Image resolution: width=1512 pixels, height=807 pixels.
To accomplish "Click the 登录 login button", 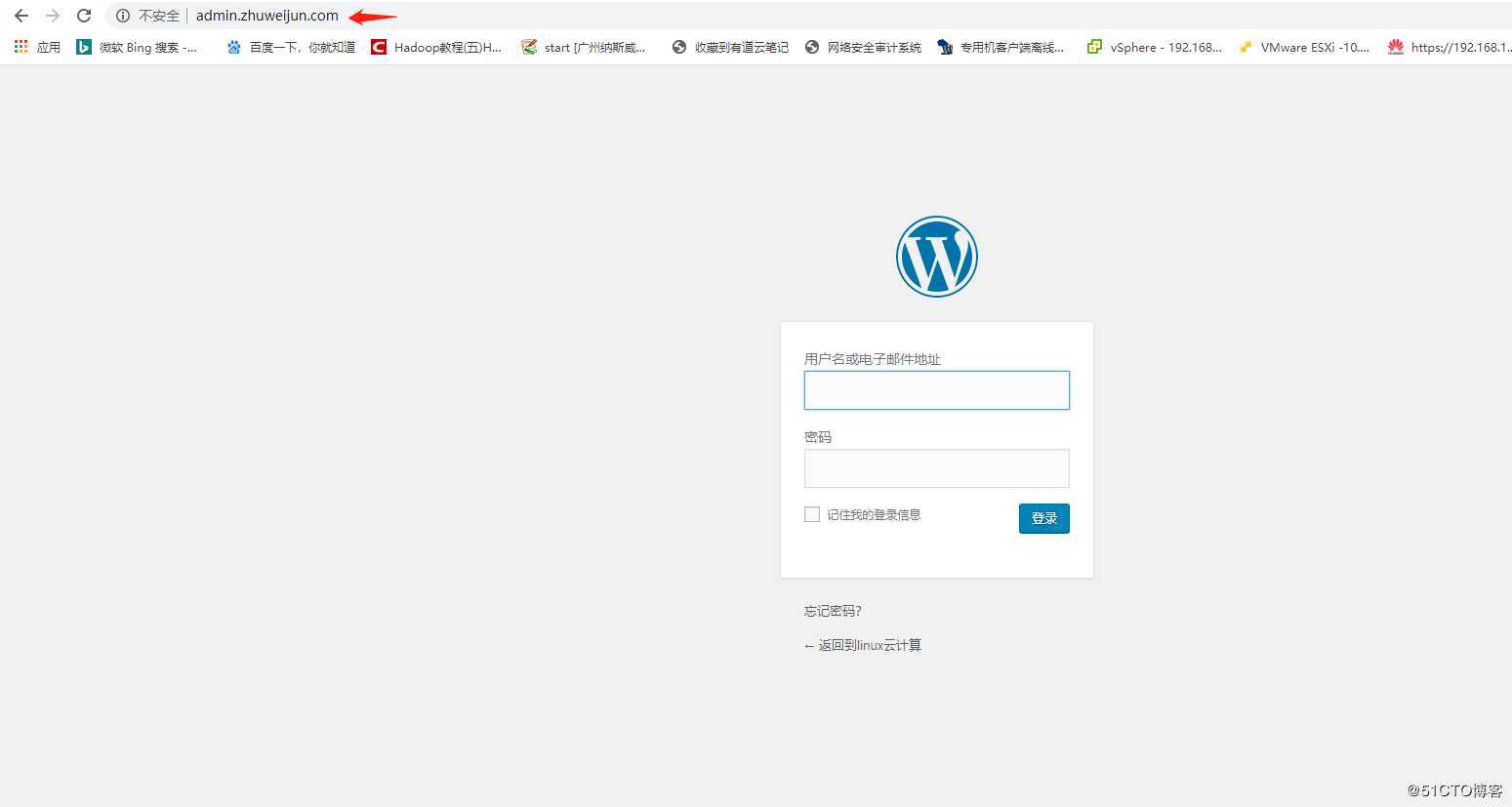I will [1044, 518].
